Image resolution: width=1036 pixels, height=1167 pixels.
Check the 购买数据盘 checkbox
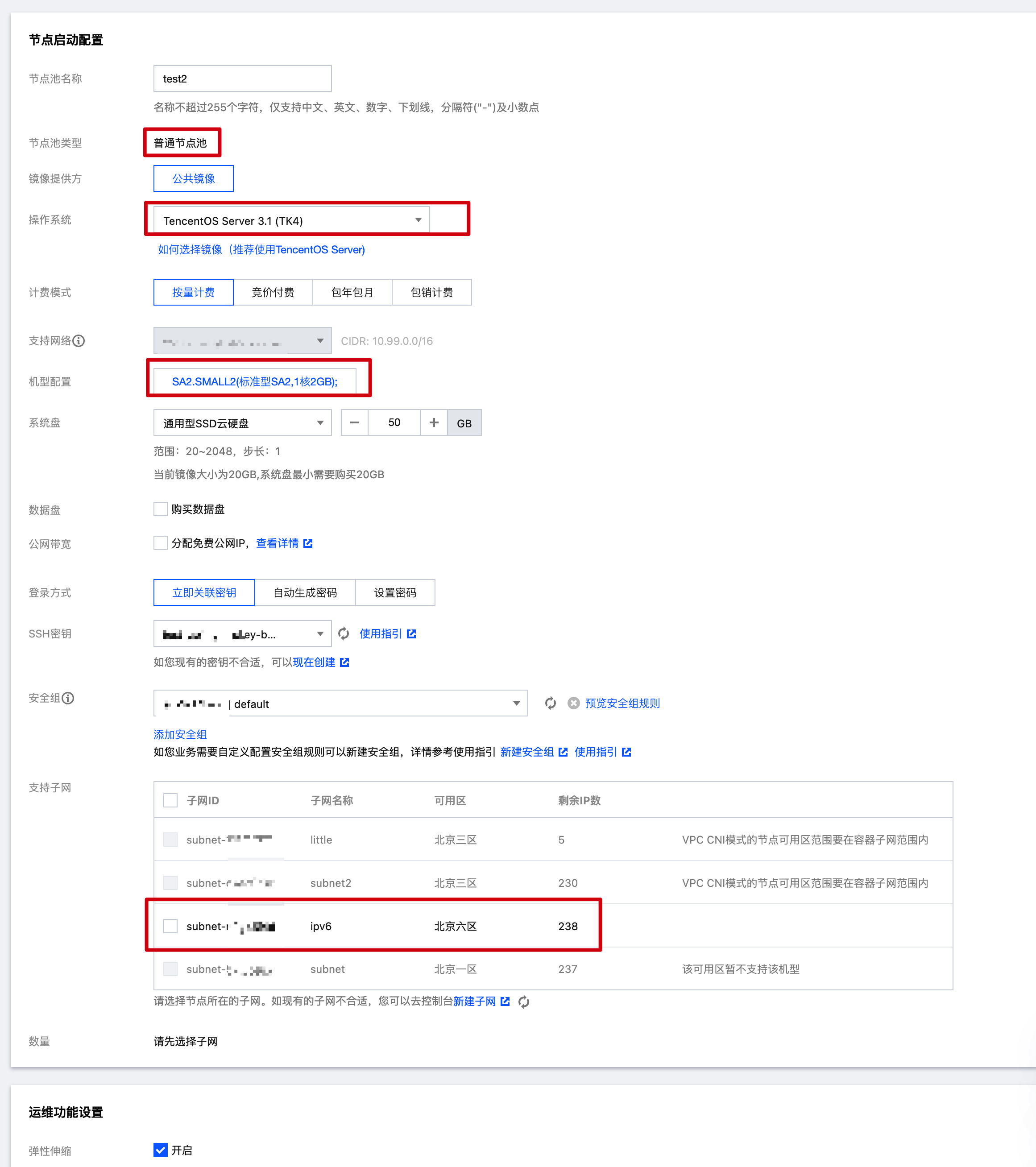click(x=161, y=509)
